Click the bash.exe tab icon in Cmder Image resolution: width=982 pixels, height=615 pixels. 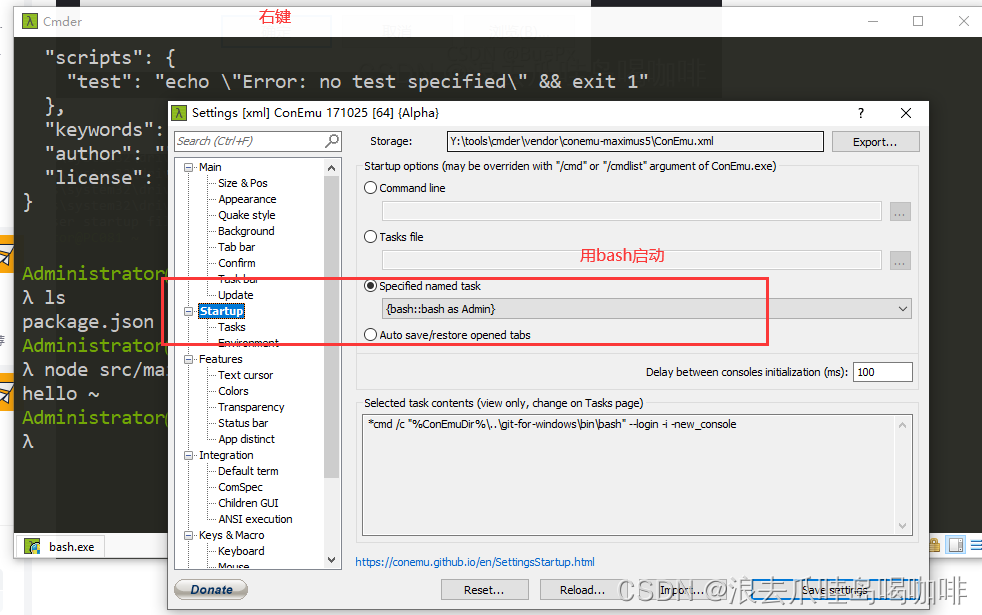[x=33, y=547]
